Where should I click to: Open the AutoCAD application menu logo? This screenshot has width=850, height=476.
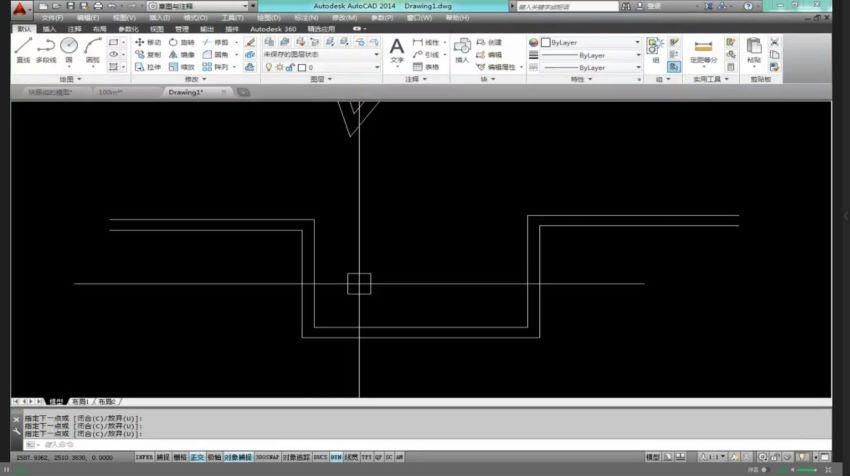19,8
